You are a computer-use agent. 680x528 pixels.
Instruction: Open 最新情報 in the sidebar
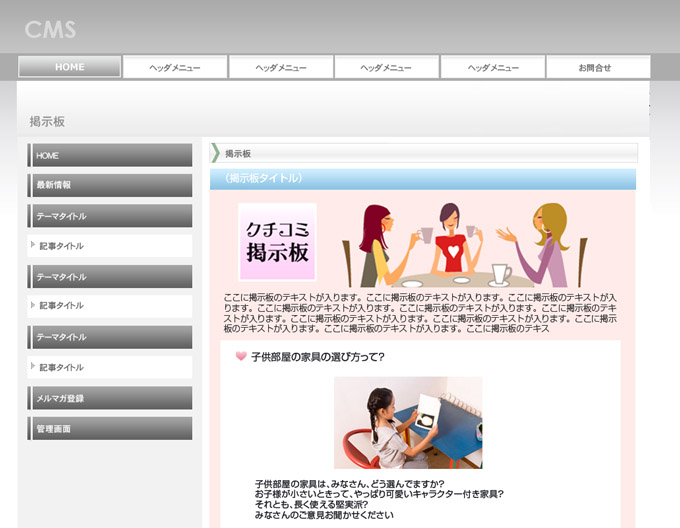(x=109, y=185)
